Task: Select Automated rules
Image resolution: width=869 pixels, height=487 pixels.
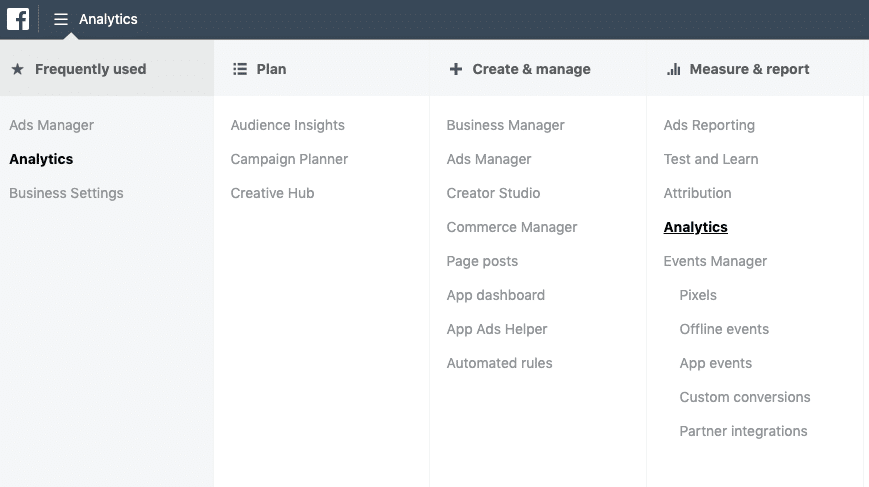Action: pyautogui.click(x=499, y=363)
